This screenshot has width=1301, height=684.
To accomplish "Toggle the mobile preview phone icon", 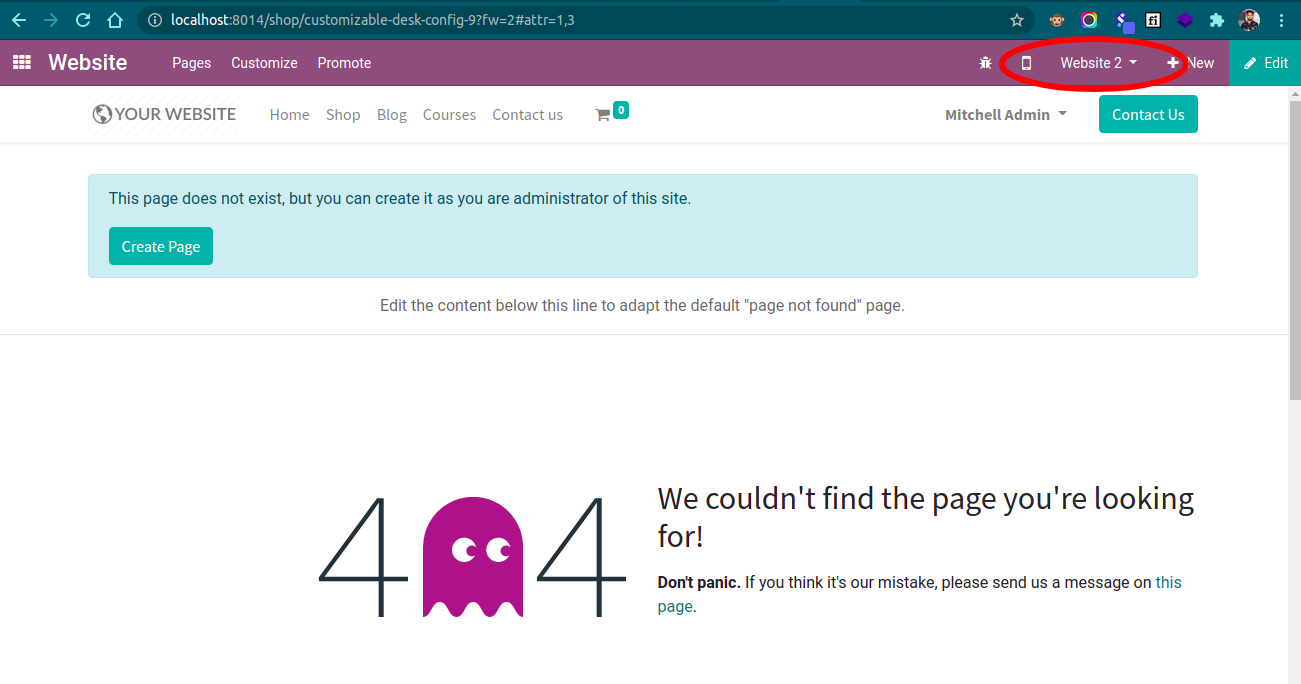I will click(x=1026, y=63).
